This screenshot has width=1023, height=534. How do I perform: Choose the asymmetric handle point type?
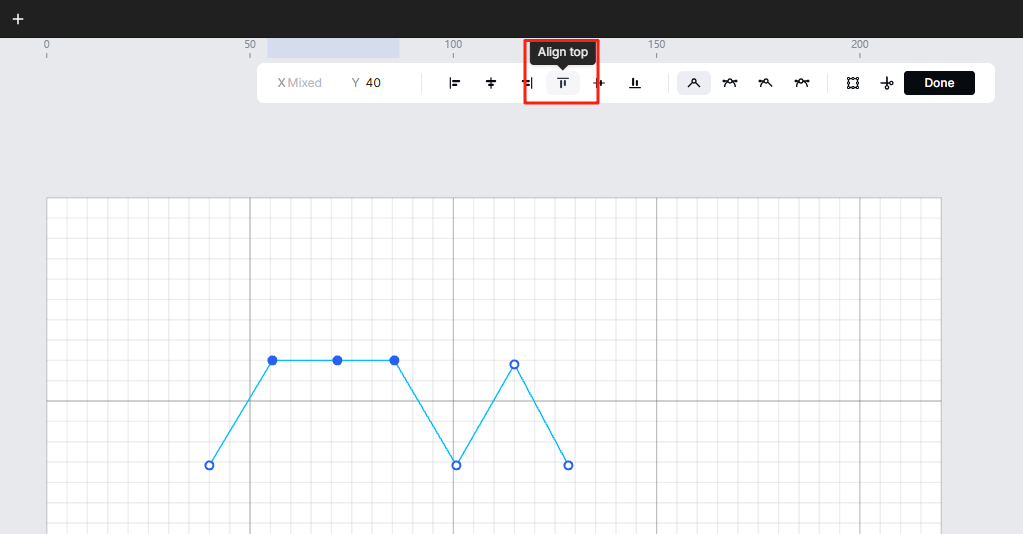pos(802,83)
